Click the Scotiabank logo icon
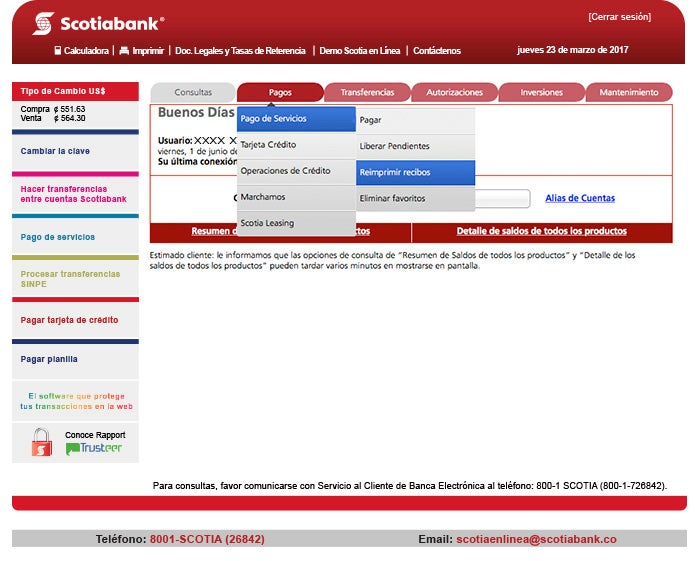700x561 pixels. (43, 23)
